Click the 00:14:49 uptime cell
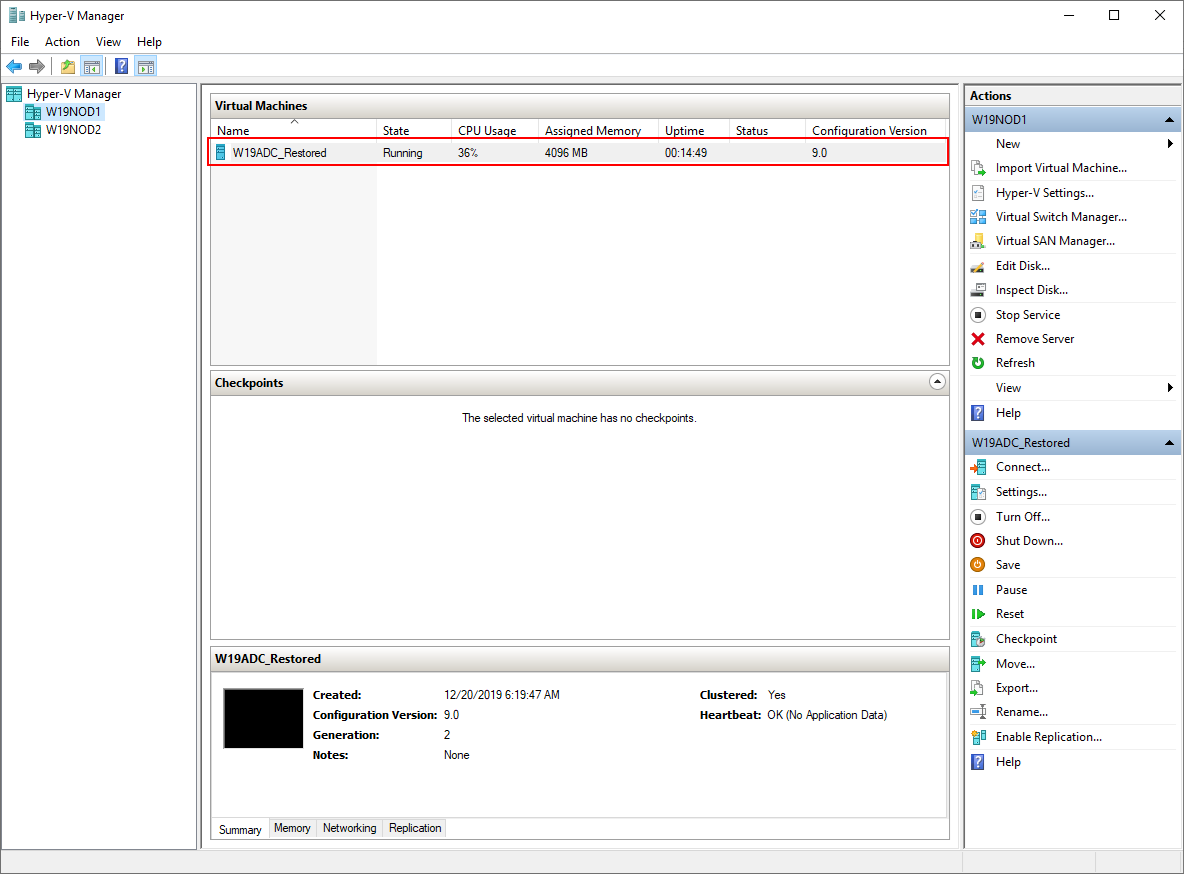Image resolution: width=1184 pixels, height=874 pixels. [686, 153]
